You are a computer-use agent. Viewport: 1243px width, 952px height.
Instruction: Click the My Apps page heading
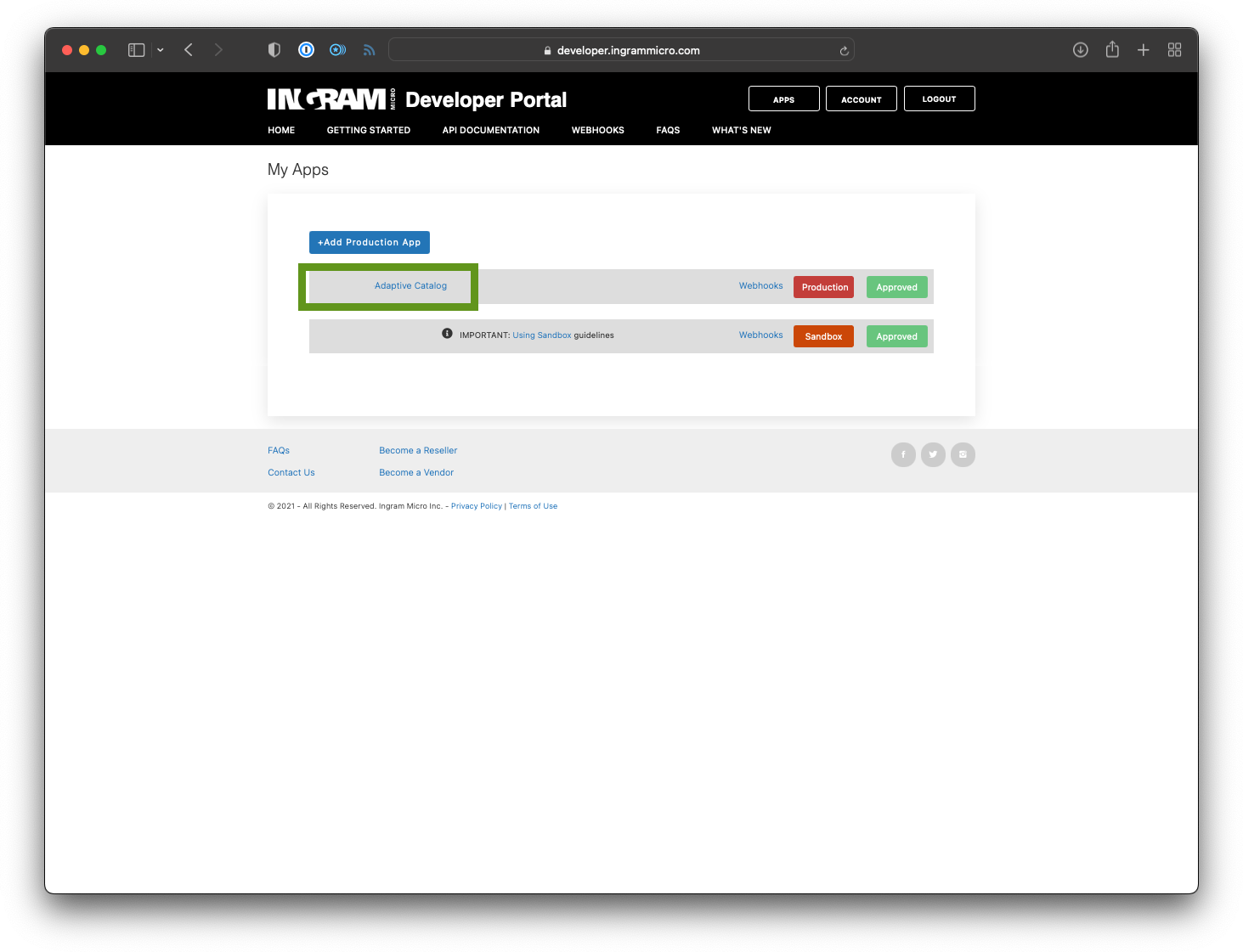click(x=298, y=170)
